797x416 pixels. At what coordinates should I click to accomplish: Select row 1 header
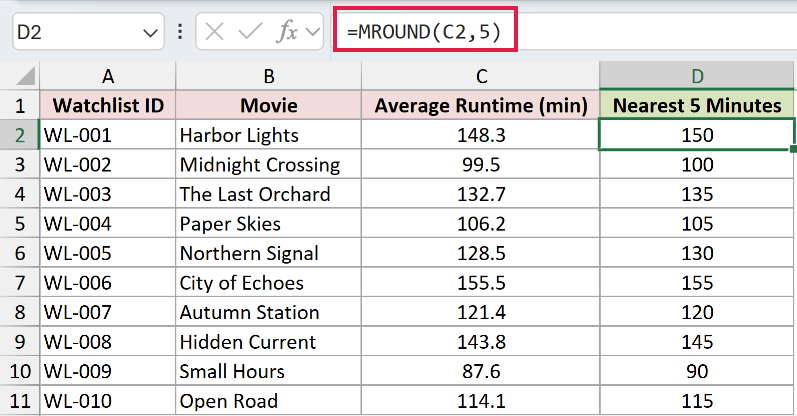pyautogui.click(x=20, y=105)
